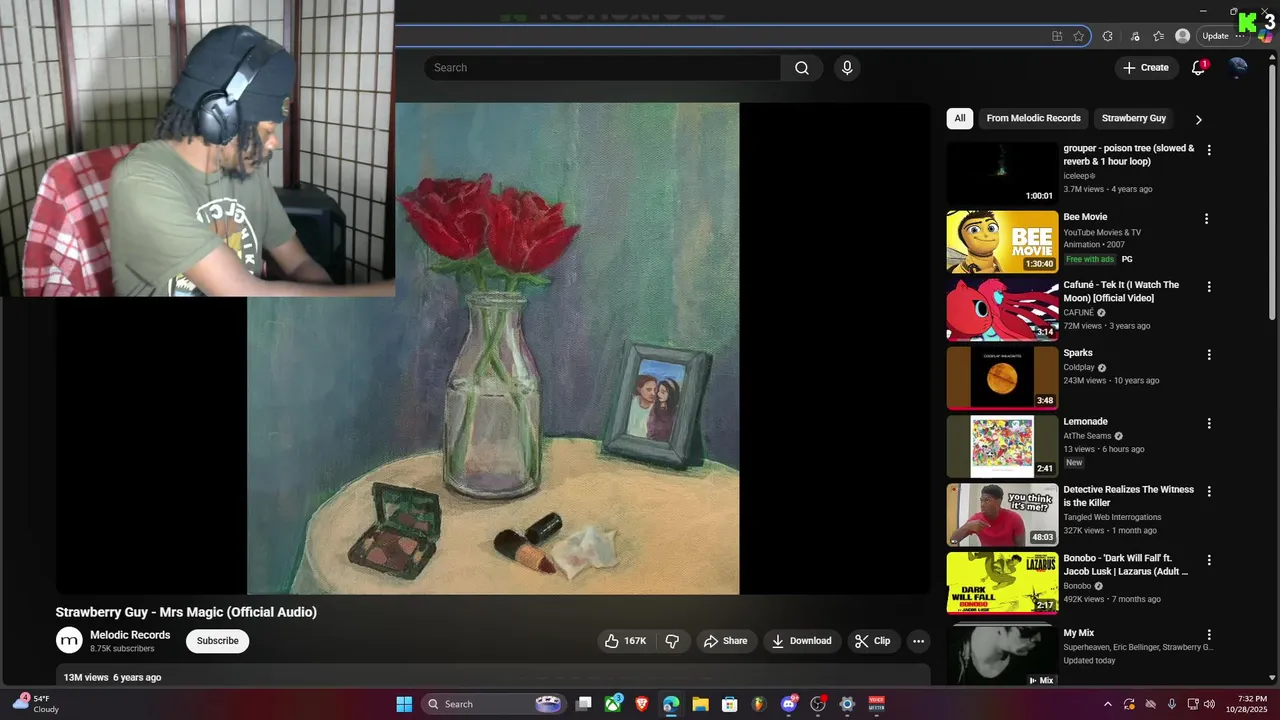Open options menu for Cafuné Tek It video
Viewport: 1280px width, 720px height.
click(1208, 286)
